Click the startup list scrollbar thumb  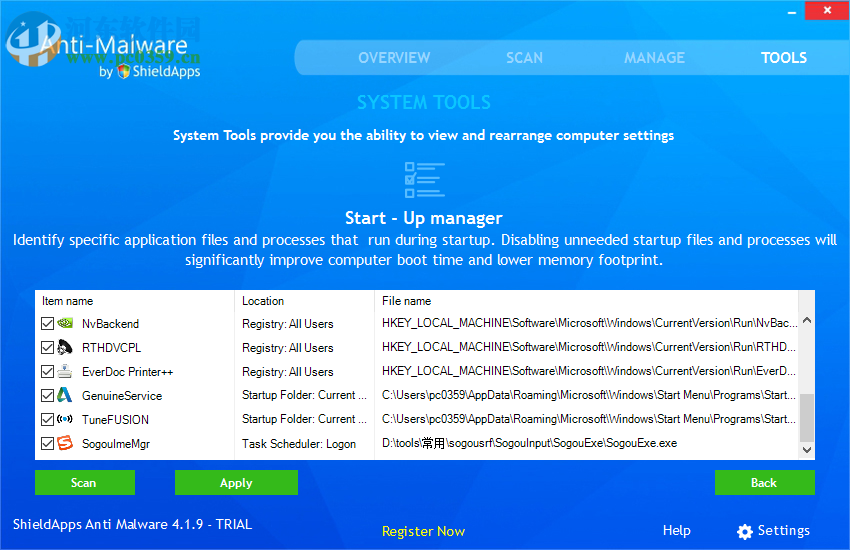coord(807,418)
